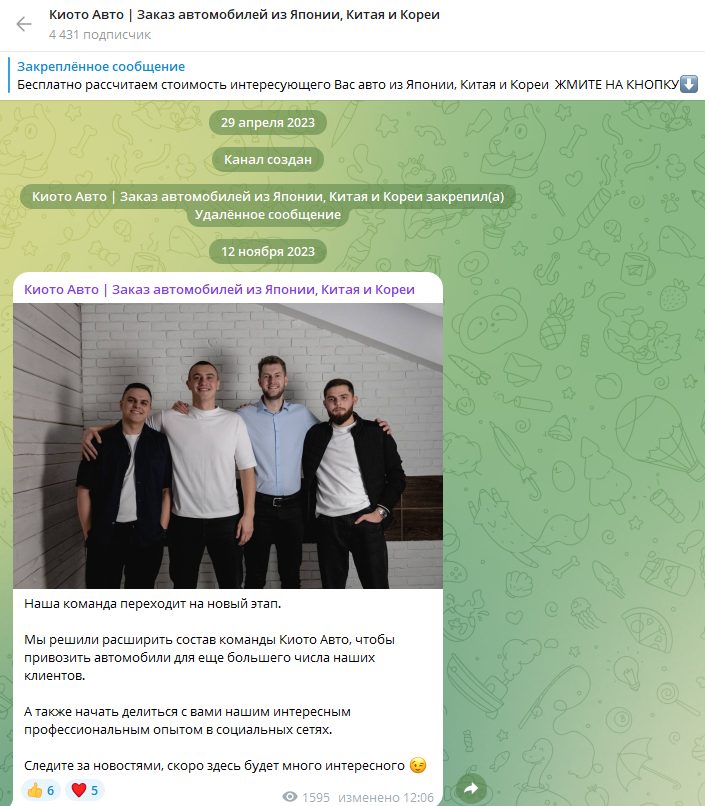This screenshot has height=806, width=705.
Task: Click the 29 апреля 2023 date badge
Action: (x=268, y=122)
